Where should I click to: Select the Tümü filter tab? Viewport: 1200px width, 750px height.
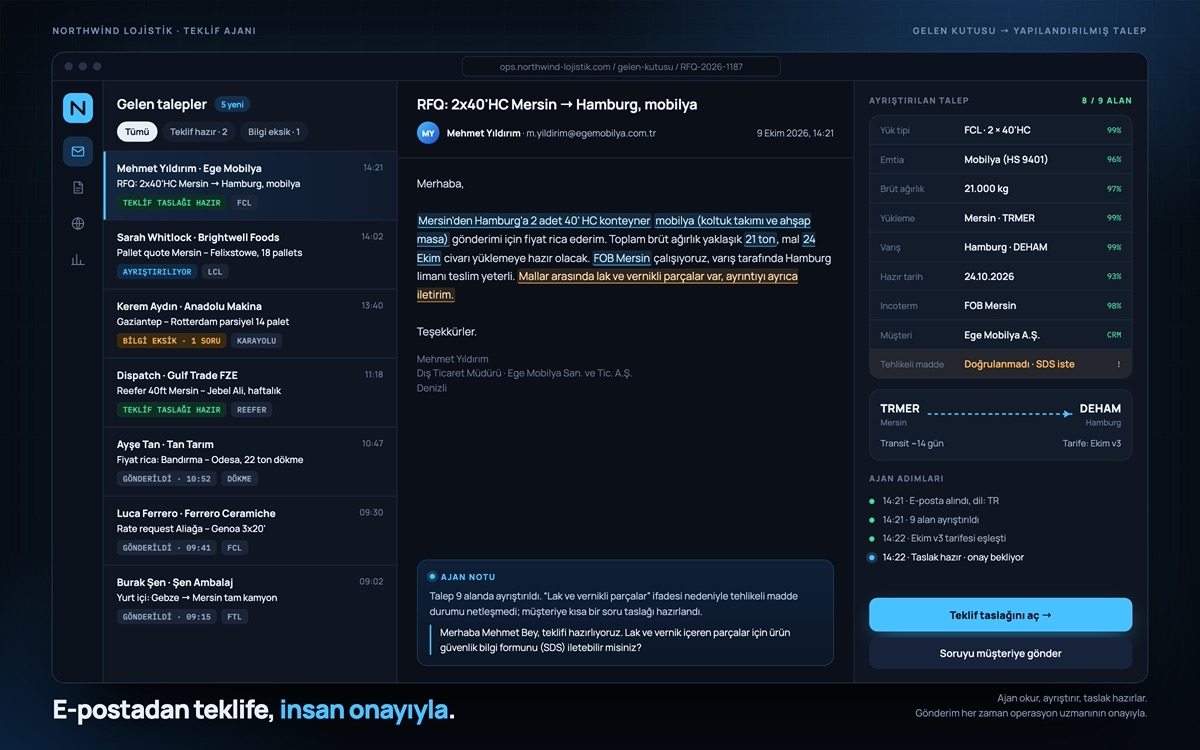[137, 132]
